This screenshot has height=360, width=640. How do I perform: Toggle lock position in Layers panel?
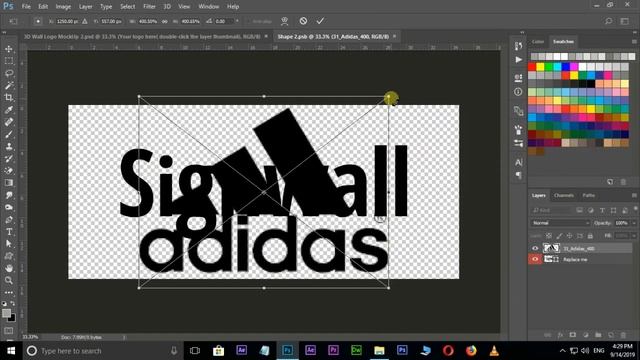(569, 236)
